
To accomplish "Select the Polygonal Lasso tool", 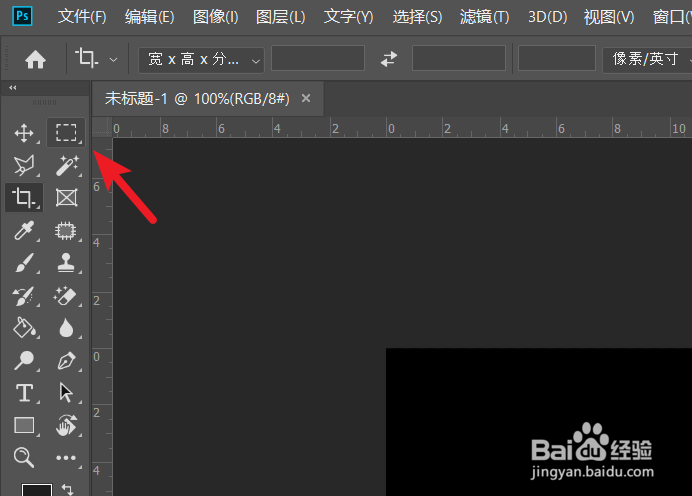I will (24, 165).
